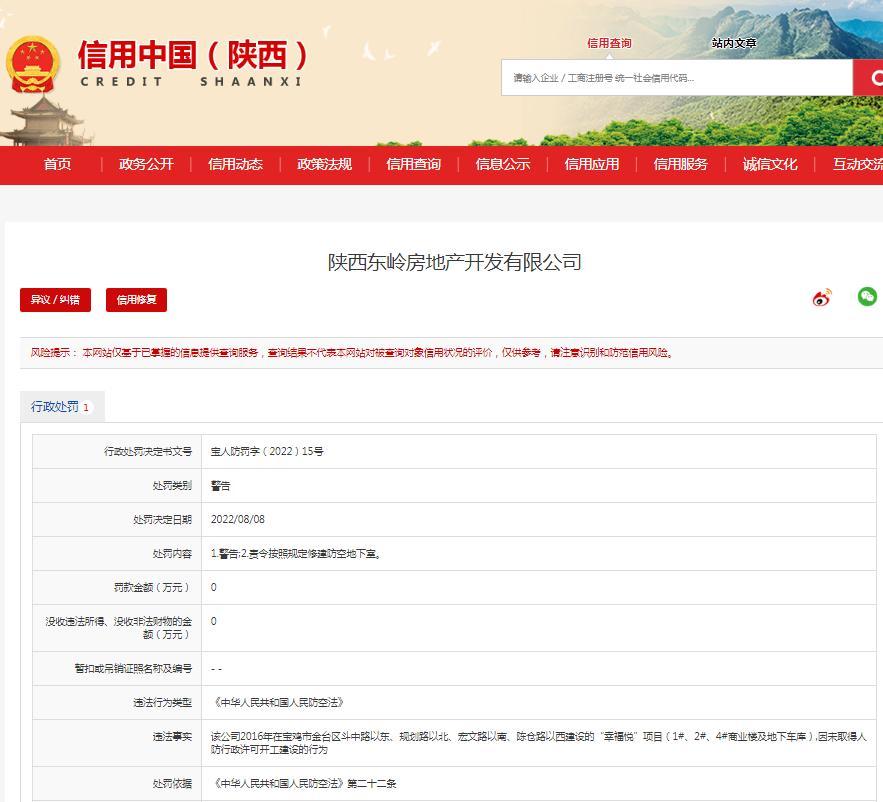Click violation type 《中华人民共和国人民防空法》
The height and width of the screenshot is (802, 883).
278,702
